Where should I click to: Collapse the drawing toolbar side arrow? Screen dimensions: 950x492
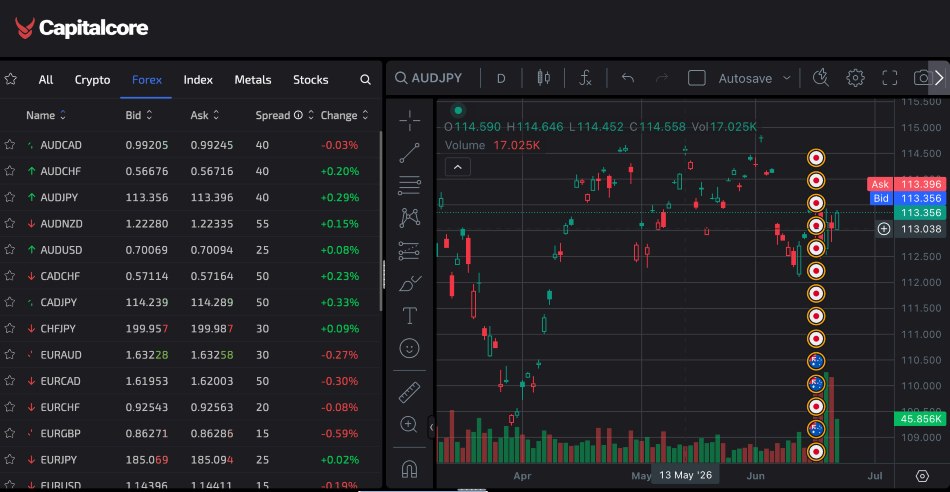(x=431, y=427)
